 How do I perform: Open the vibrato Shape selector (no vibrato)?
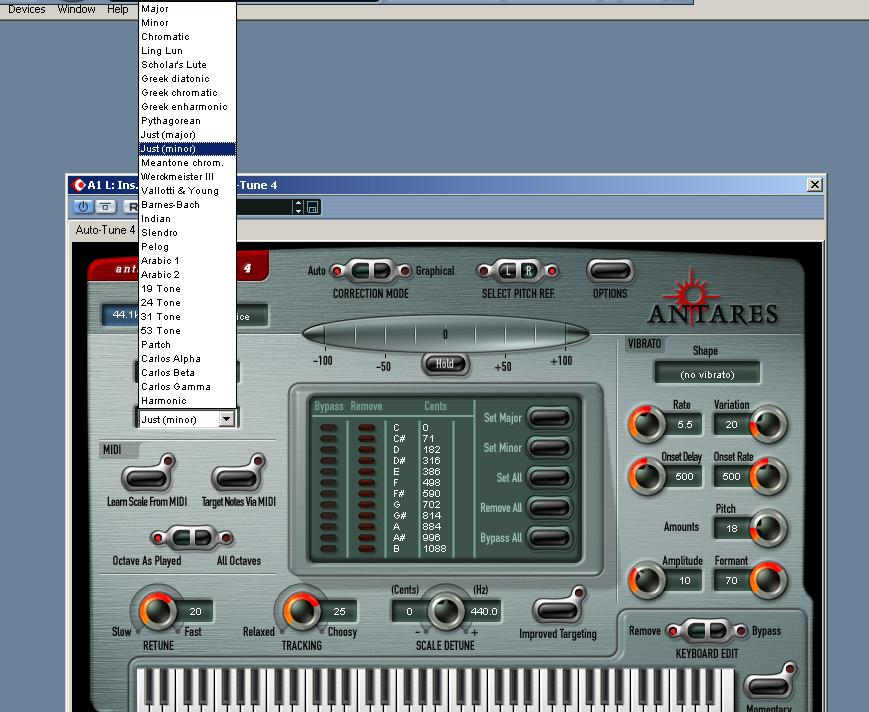(707, 375)
